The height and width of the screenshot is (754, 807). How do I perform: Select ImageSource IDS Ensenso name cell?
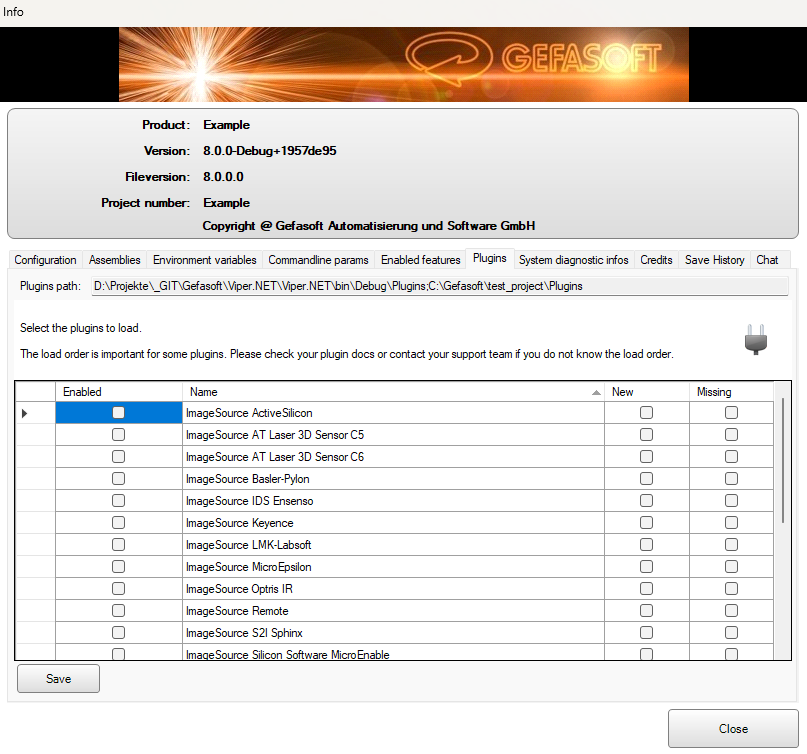click(x=394, y=501)
